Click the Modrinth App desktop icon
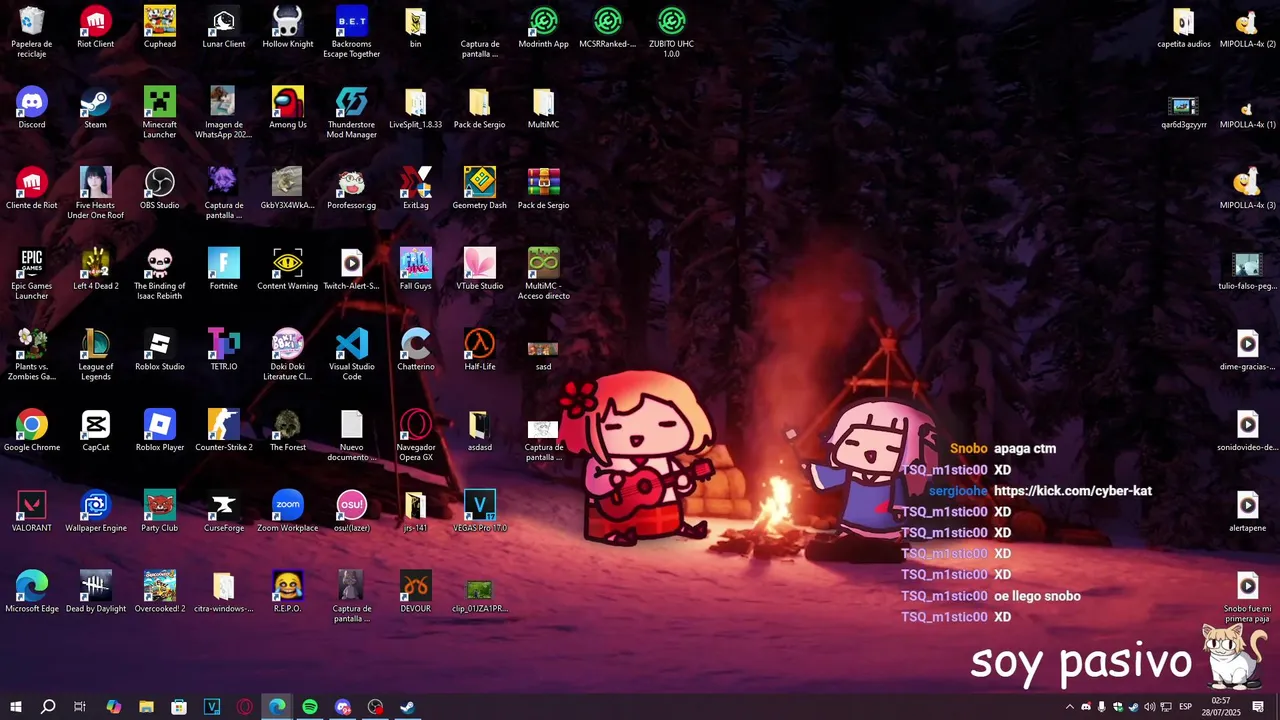 pos(544,27)
